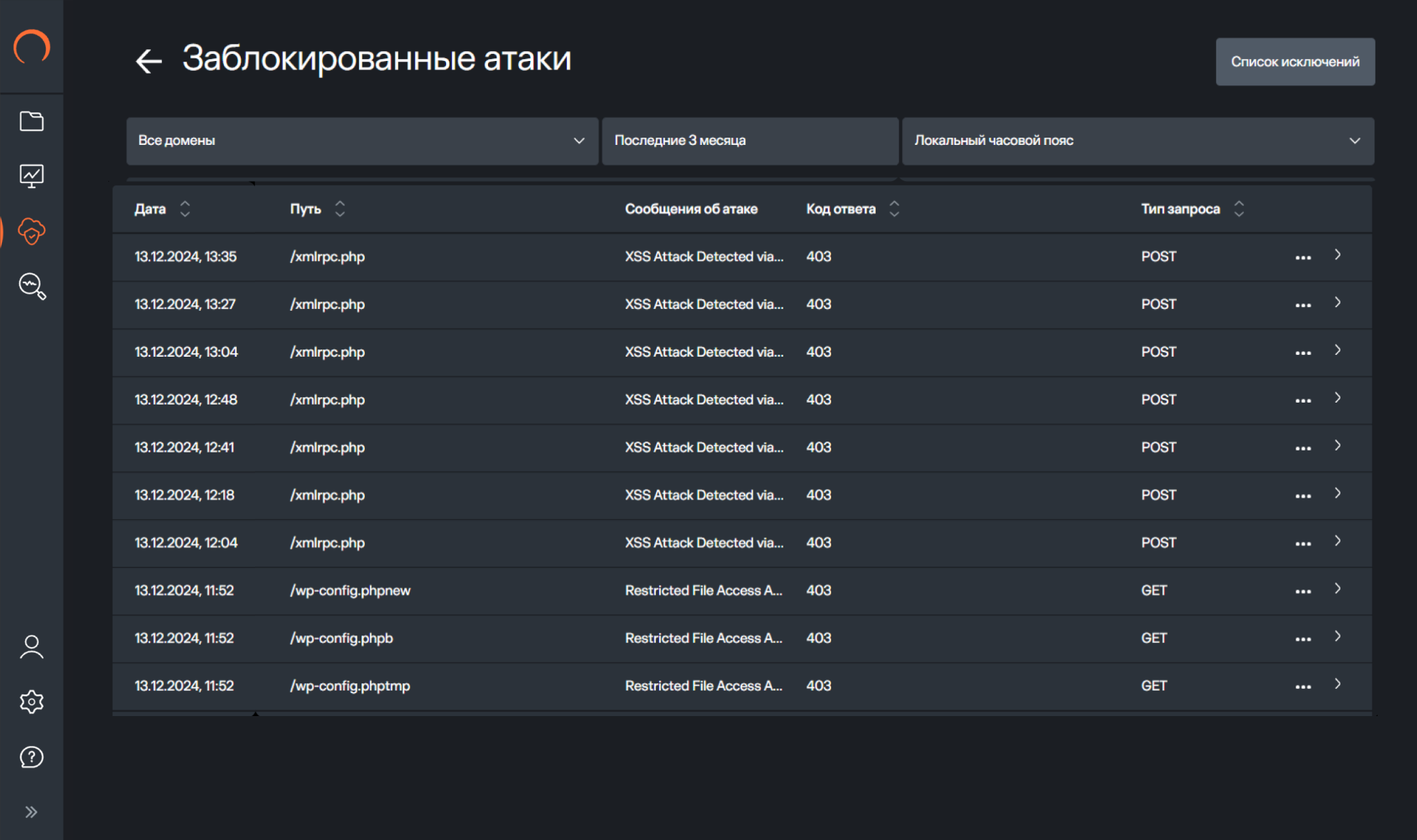Click the help question mark icon
Viewport: 1417px width, 840px height.
click(x=31, y=757)
